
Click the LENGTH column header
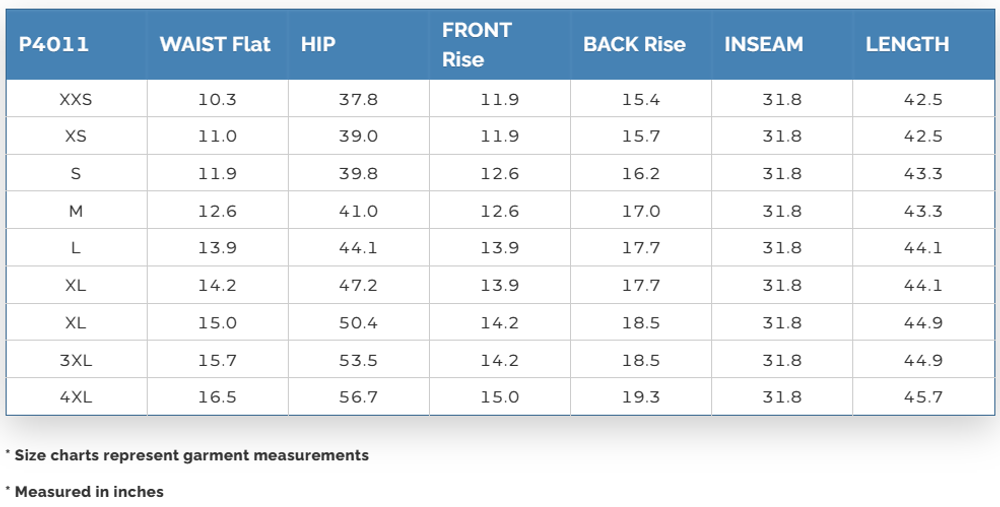(907, 44)
